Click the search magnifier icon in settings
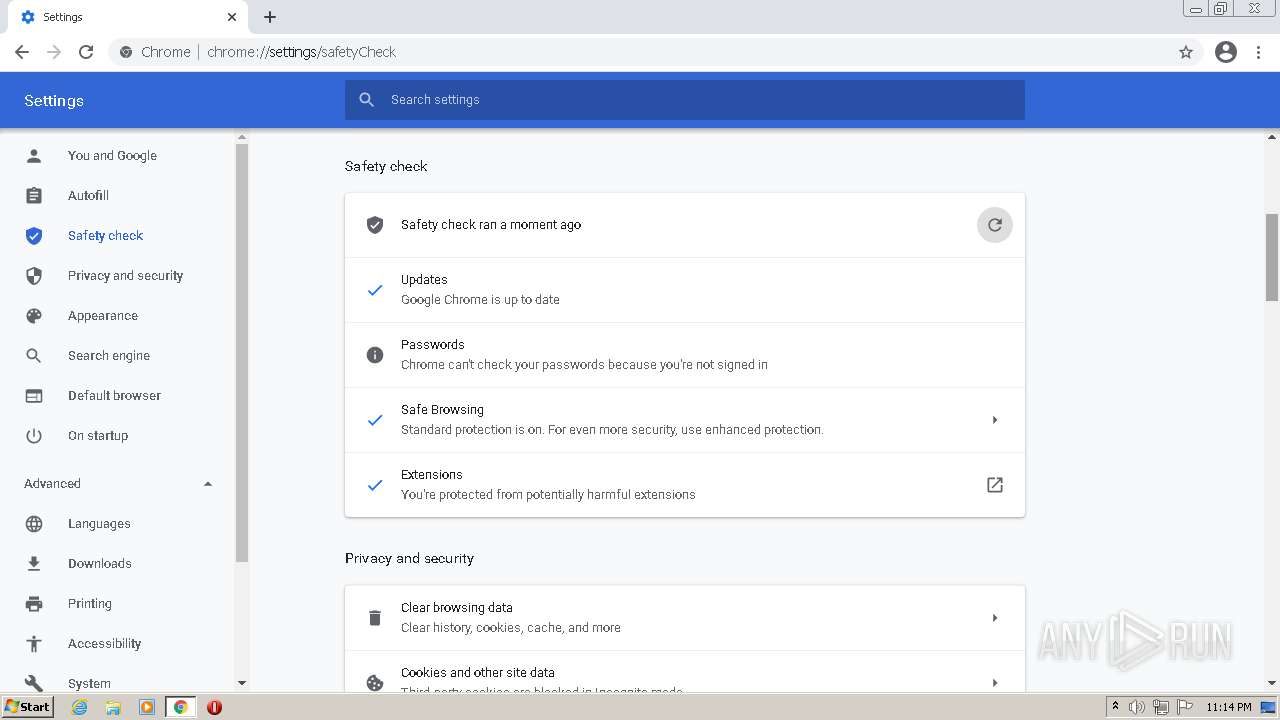1280x720 pixels. click(x=367, y=100)
